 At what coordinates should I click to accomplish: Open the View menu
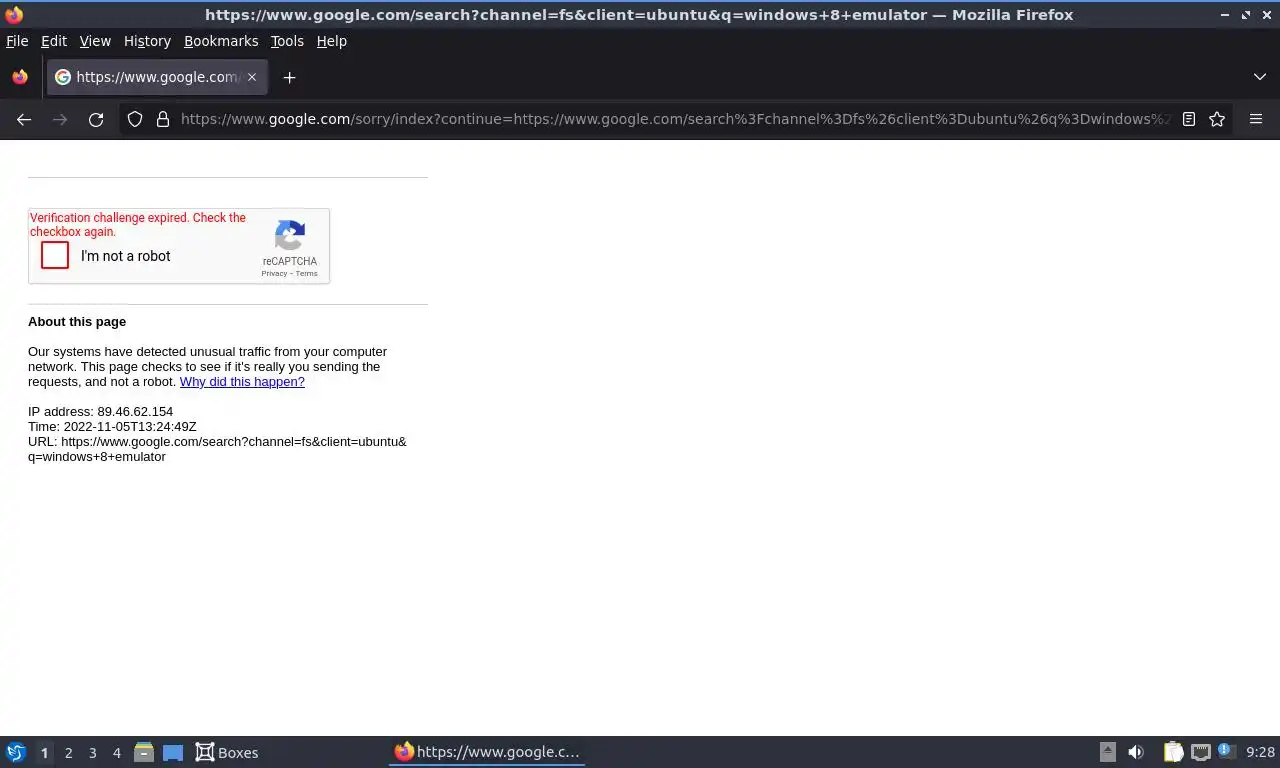(x=95, y=41)
